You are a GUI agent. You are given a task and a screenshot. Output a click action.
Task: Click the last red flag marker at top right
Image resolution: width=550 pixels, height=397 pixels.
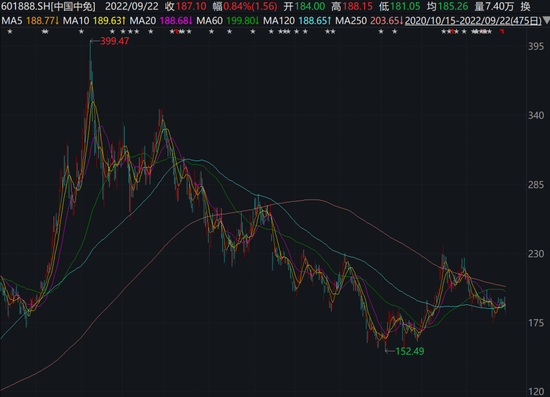pyautogui.click(x=502, y=32)
